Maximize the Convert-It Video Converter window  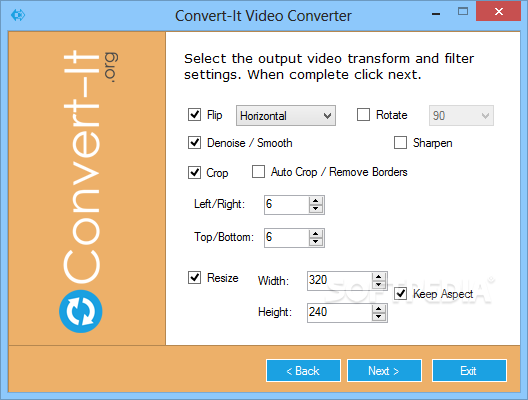tap(463, 12)
